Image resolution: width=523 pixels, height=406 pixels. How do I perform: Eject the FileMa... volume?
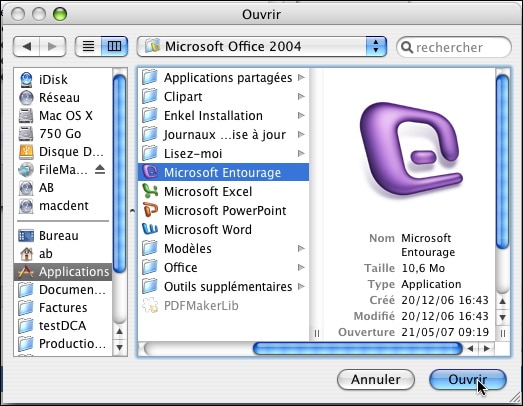point(100,170)
